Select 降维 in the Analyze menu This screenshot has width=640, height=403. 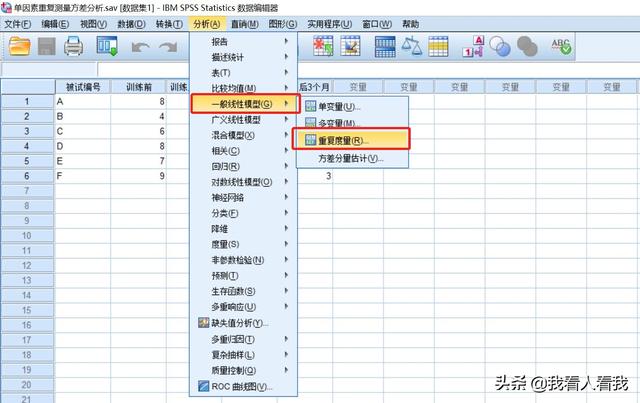pos(244,229)
